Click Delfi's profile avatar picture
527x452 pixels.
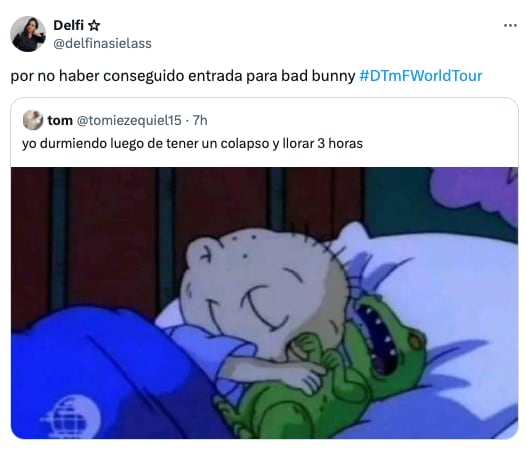point(28,34)
